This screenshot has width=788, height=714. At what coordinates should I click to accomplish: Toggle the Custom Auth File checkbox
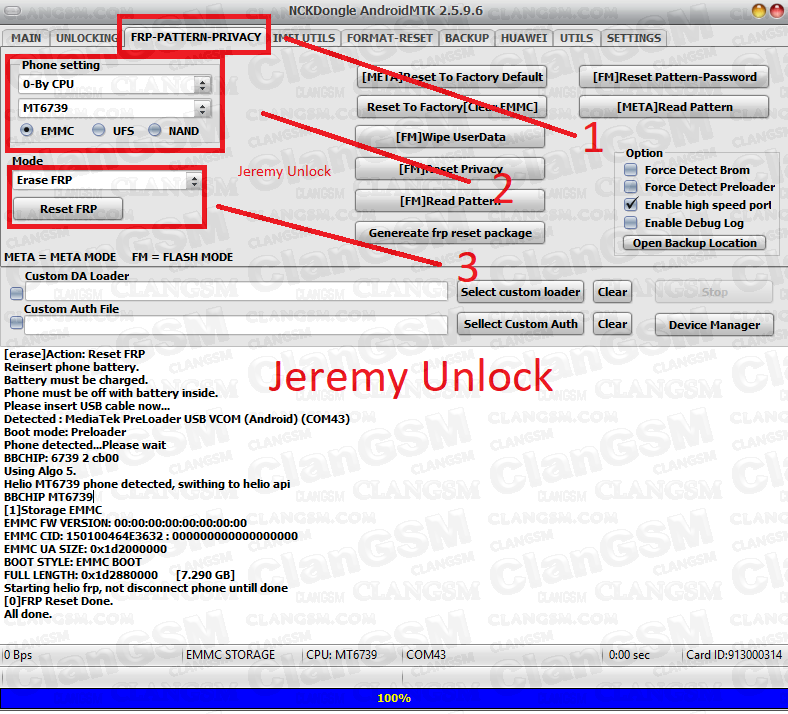pyautogui.click(x=17, y=323)
